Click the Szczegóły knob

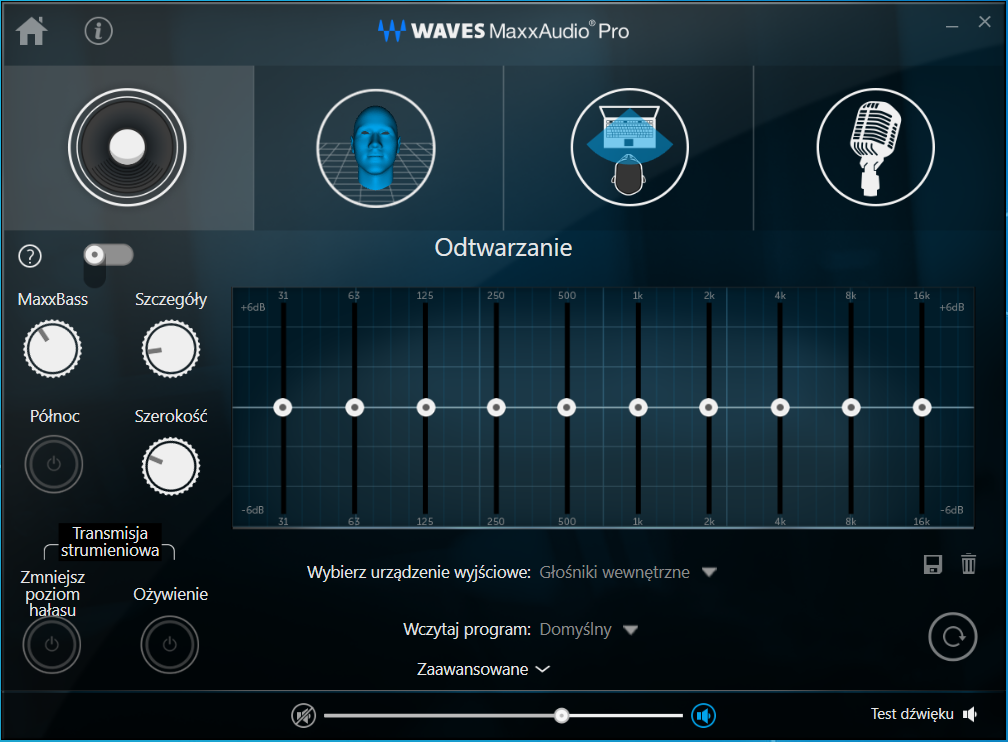(x=170, y=349)
